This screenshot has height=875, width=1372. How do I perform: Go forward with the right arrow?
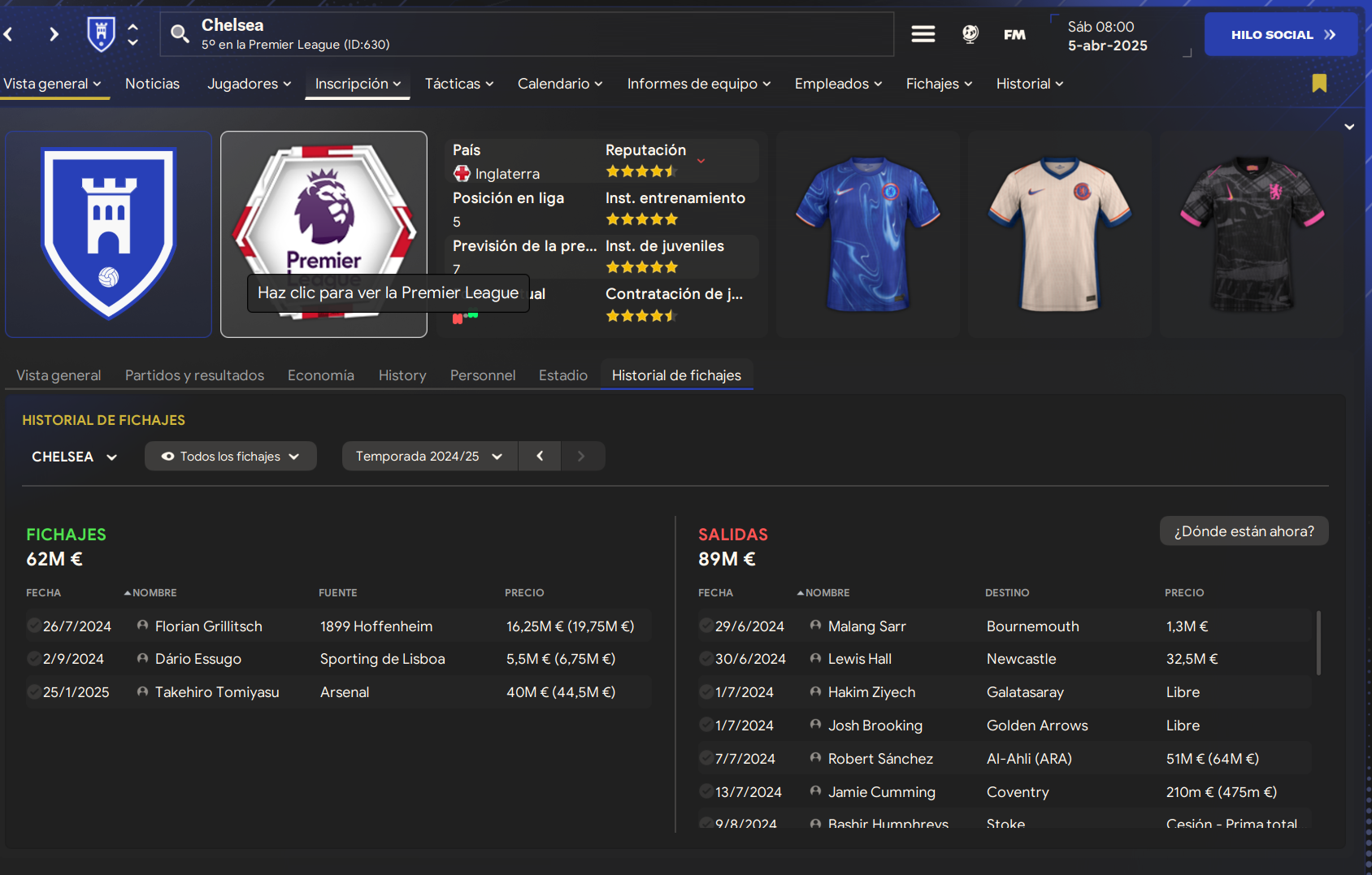pos(54,34)
